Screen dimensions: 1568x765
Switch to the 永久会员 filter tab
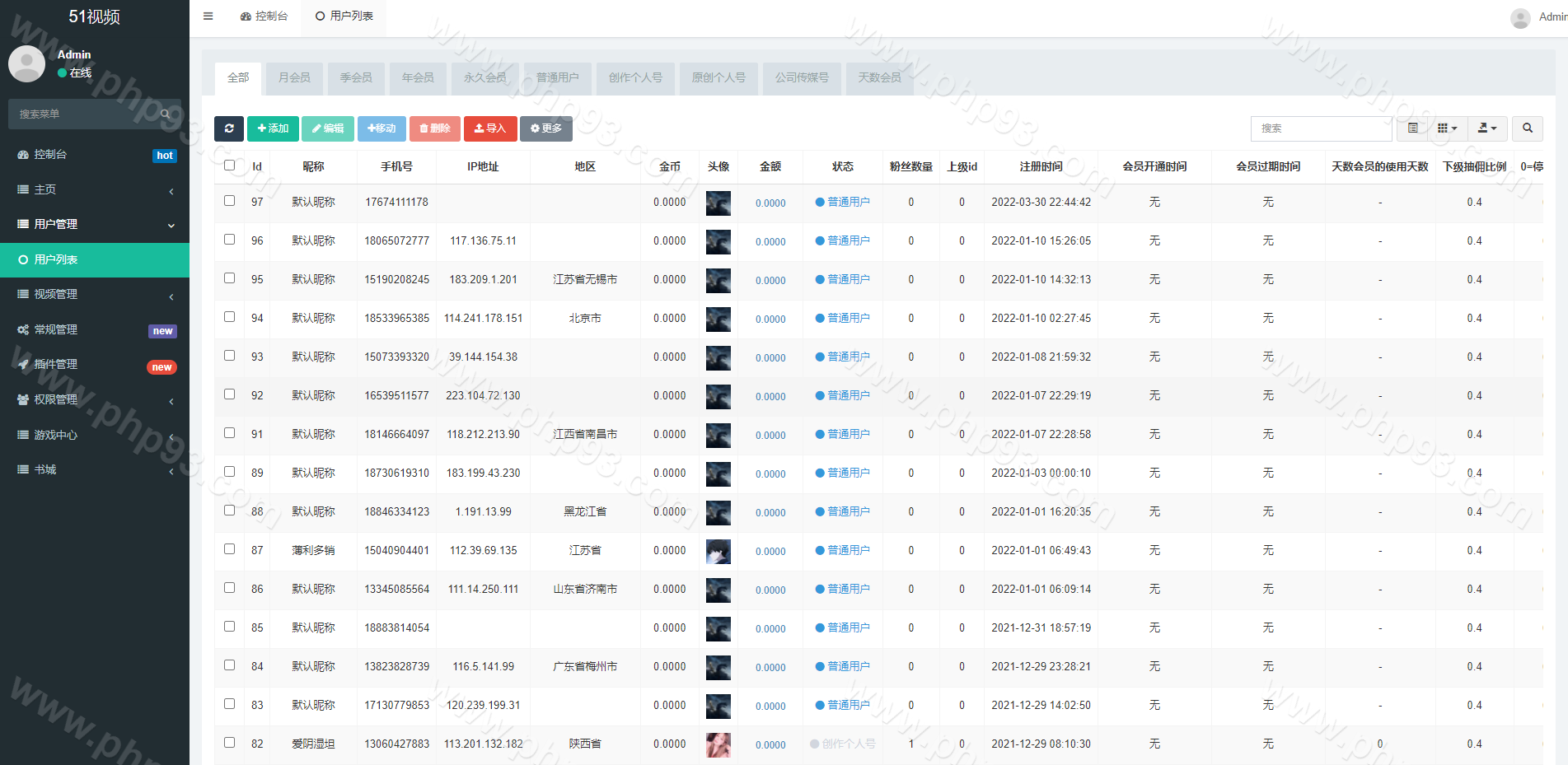pyautogui.click(x=484, y=77)
